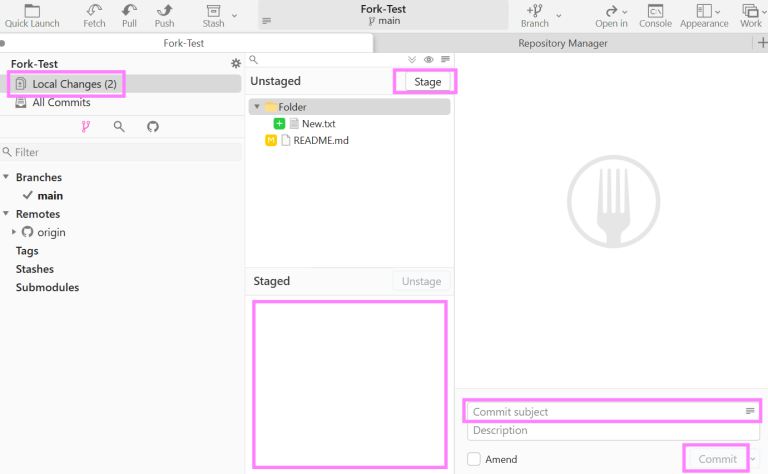Click the expand-all double chevron icon
Viewport: 768px width, 474px height.
[x=412, y=59]
